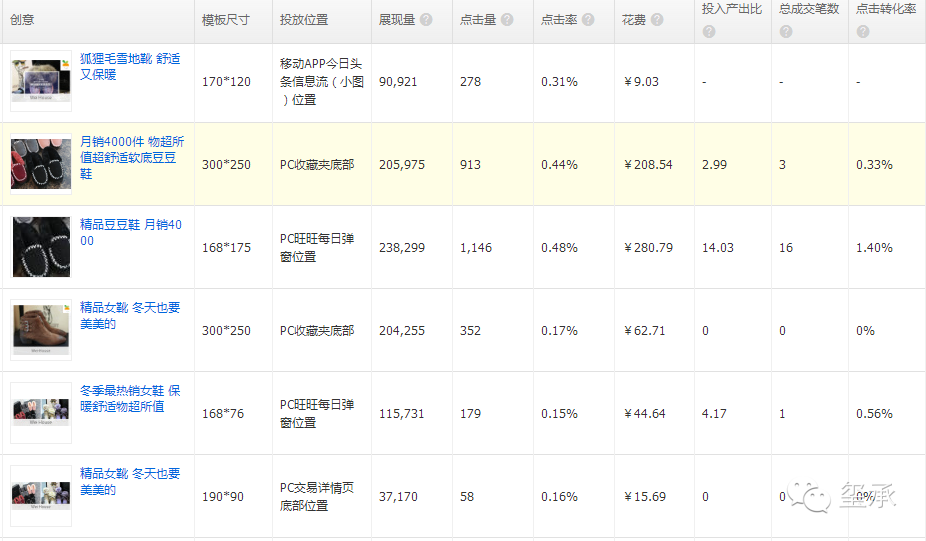Click thumbnail of 精品豆豆鞋 creative
The width and height of the screenshot is (926, 541).
tap(41, 247)
